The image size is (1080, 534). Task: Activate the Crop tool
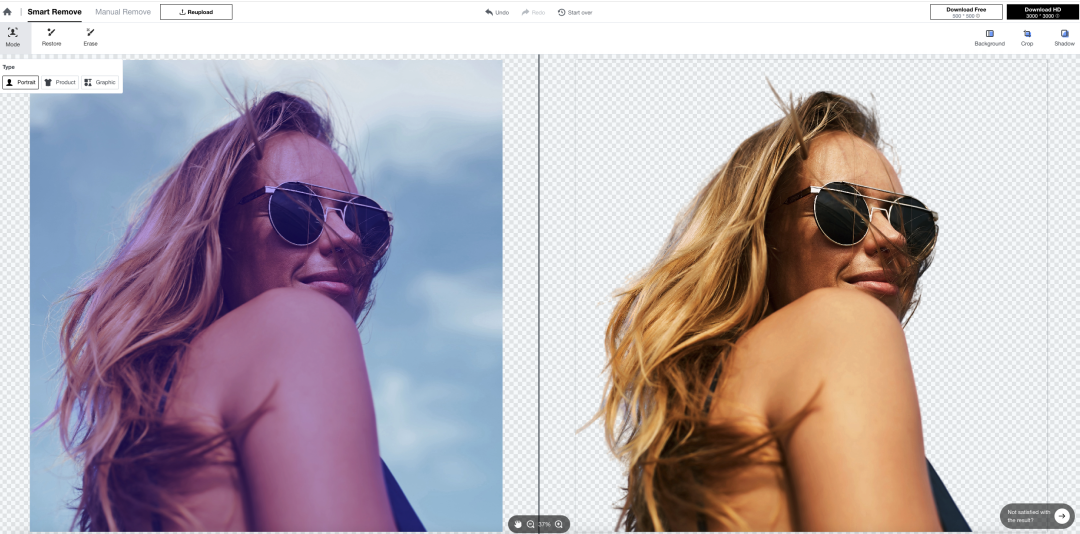tap(1027, 37)
